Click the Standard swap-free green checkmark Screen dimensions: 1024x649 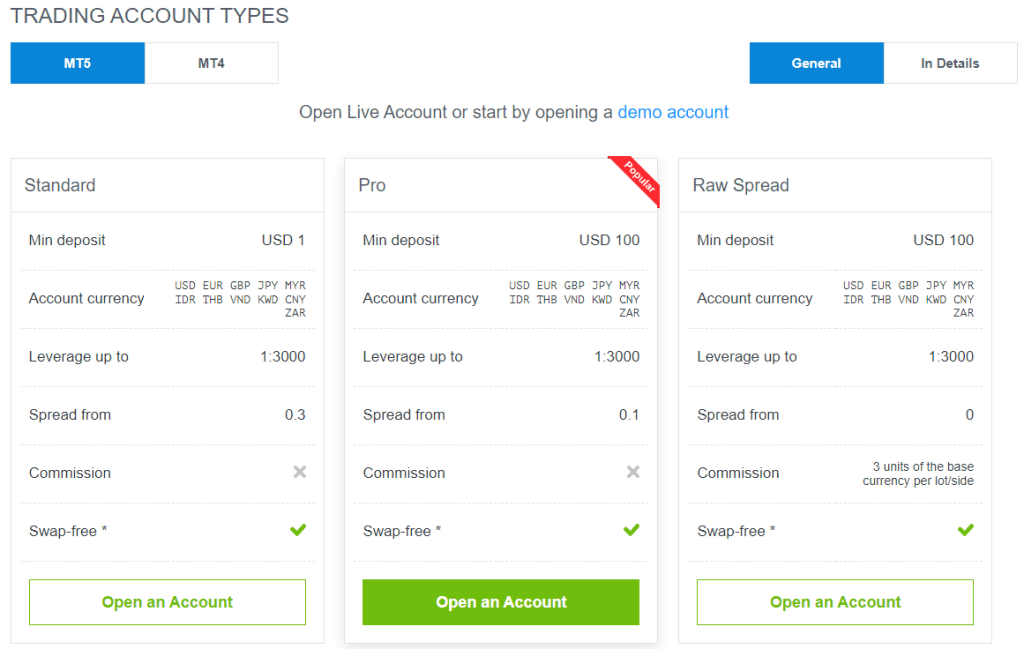(x=298, y=530)
